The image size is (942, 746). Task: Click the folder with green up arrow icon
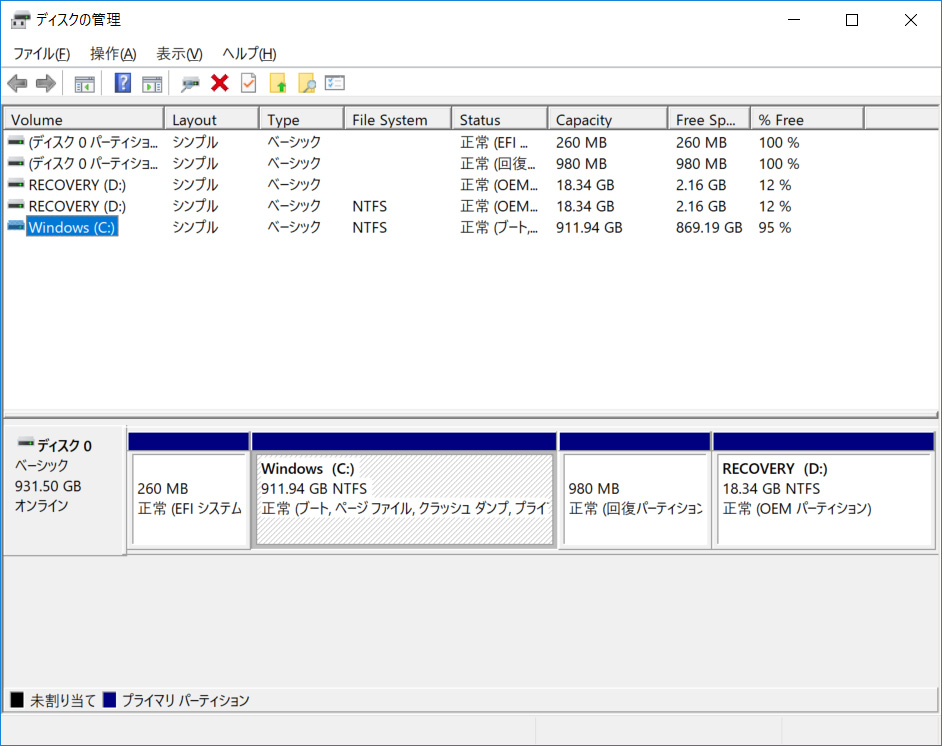click(278, 83)
